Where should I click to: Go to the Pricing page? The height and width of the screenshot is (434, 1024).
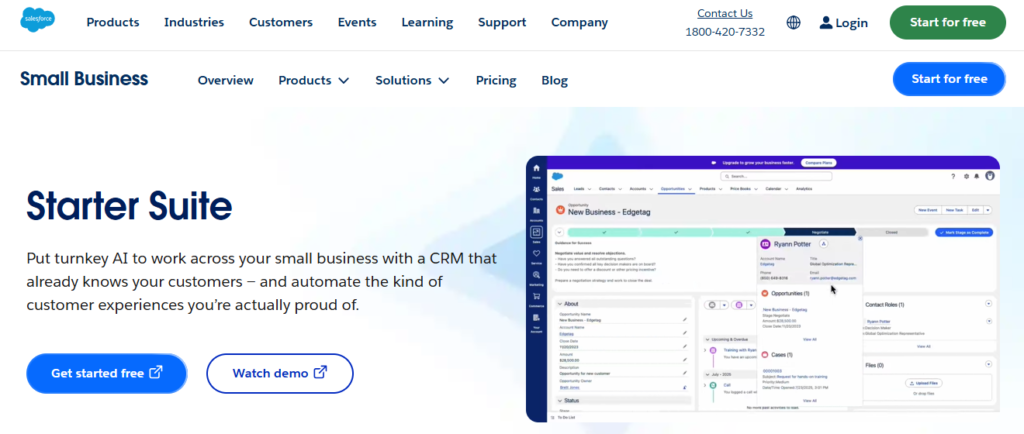coord(496,80)
